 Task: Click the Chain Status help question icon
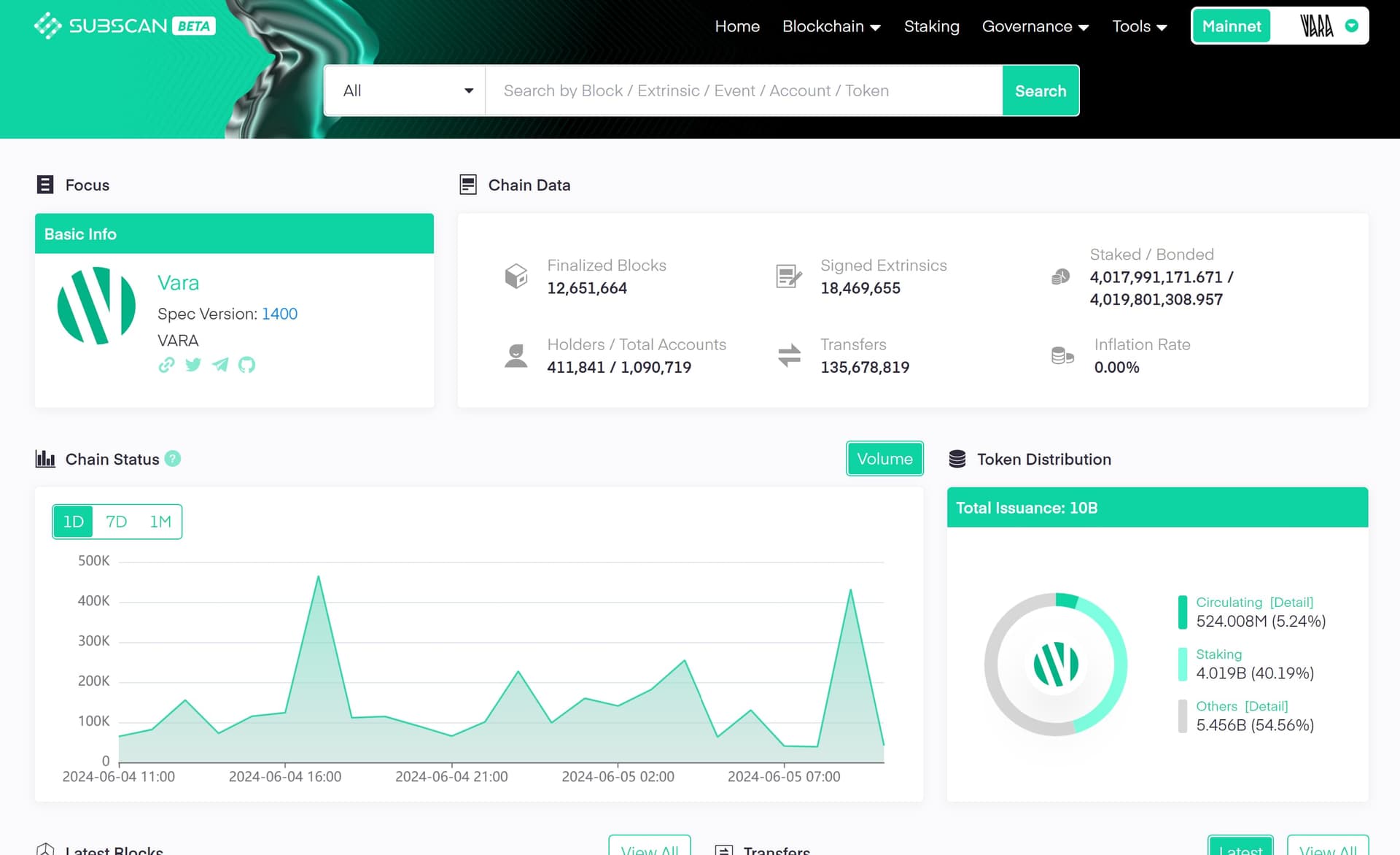[173, 459]
